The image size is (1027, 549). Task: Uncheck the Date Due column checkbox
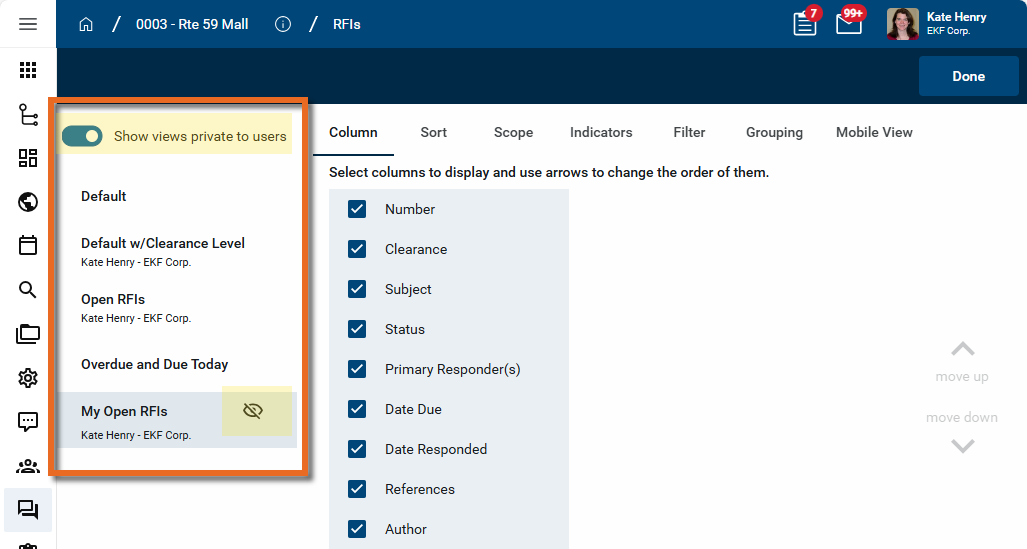357,409
